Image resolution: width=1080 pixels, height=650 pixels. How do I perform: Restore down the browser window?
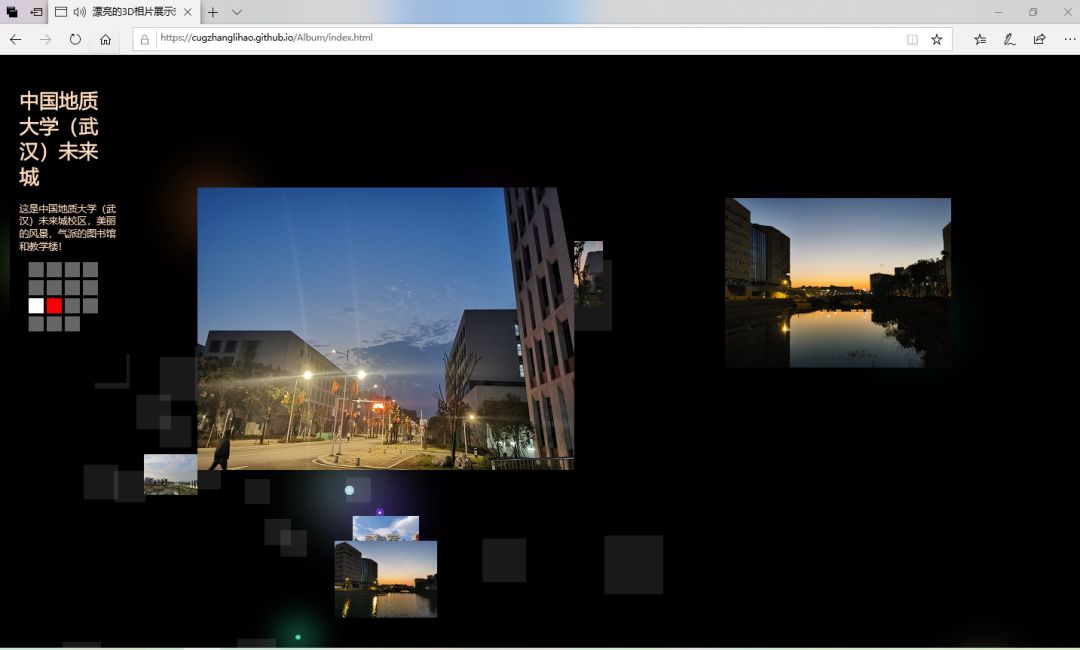pyautogui.click(x=1032, y=12)
